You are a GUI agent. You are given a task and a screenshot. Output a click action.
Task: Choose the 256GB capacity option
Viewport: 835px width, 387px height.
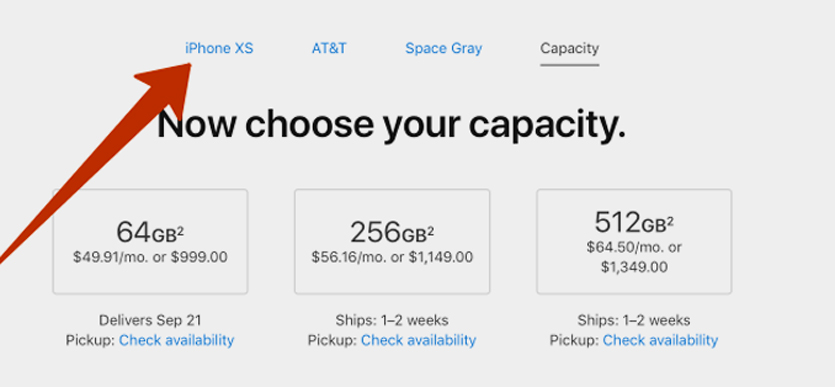(392, 241)
